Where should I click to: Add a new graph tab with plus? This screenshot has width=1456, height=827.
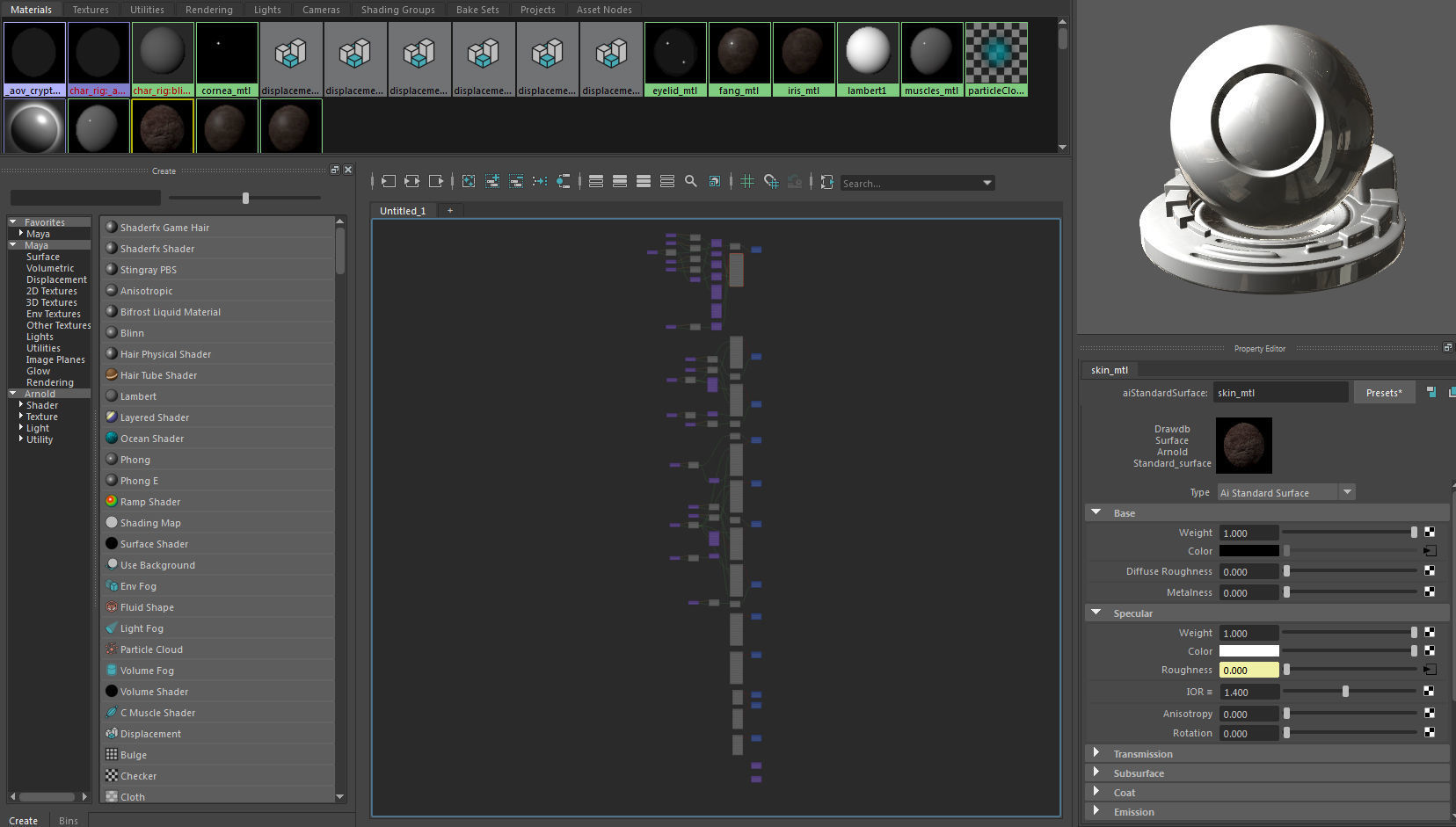[450, 210]
